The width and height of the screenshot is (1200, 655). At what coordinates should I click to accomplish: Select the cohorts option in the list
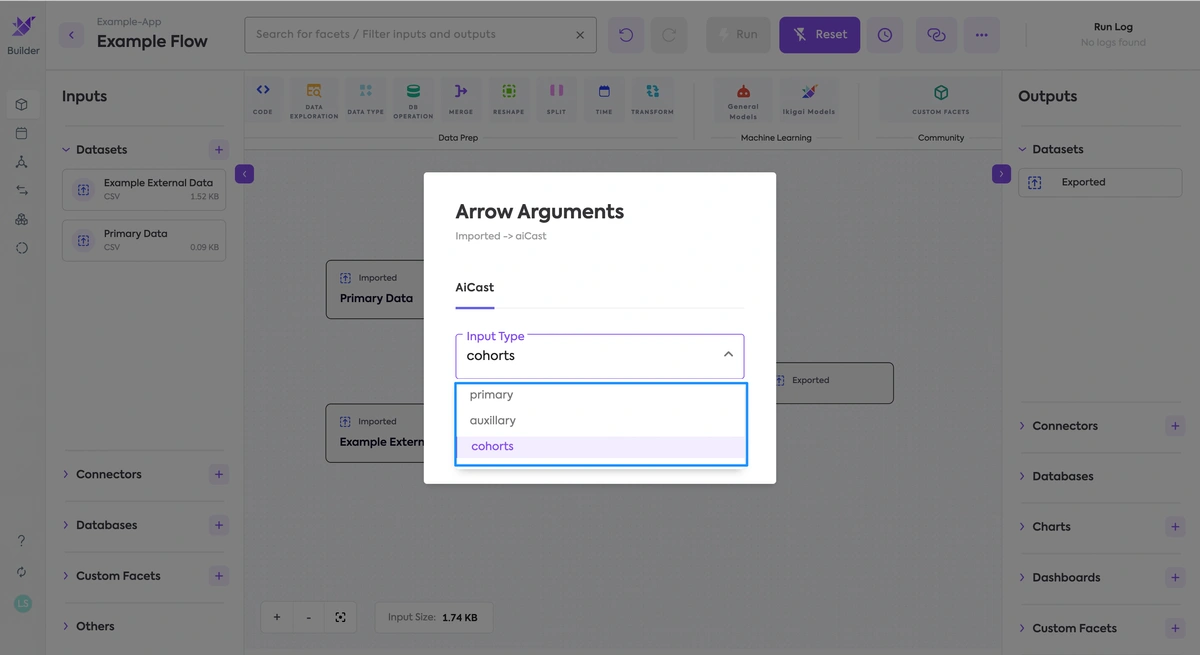[601, 447]
